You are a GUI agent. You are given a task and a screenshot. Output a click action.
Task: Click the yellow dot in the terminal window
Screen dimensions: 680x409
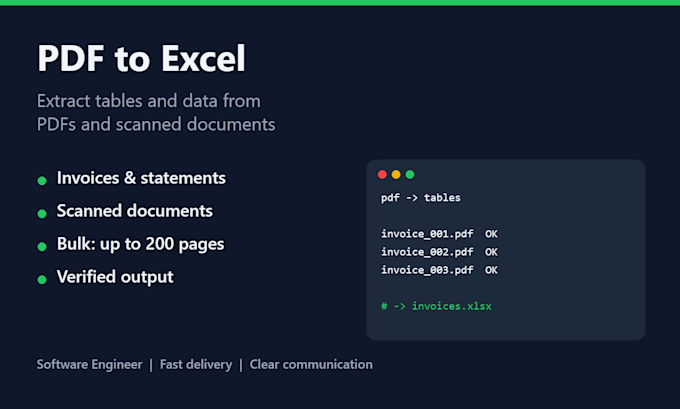tap(396, 174)
